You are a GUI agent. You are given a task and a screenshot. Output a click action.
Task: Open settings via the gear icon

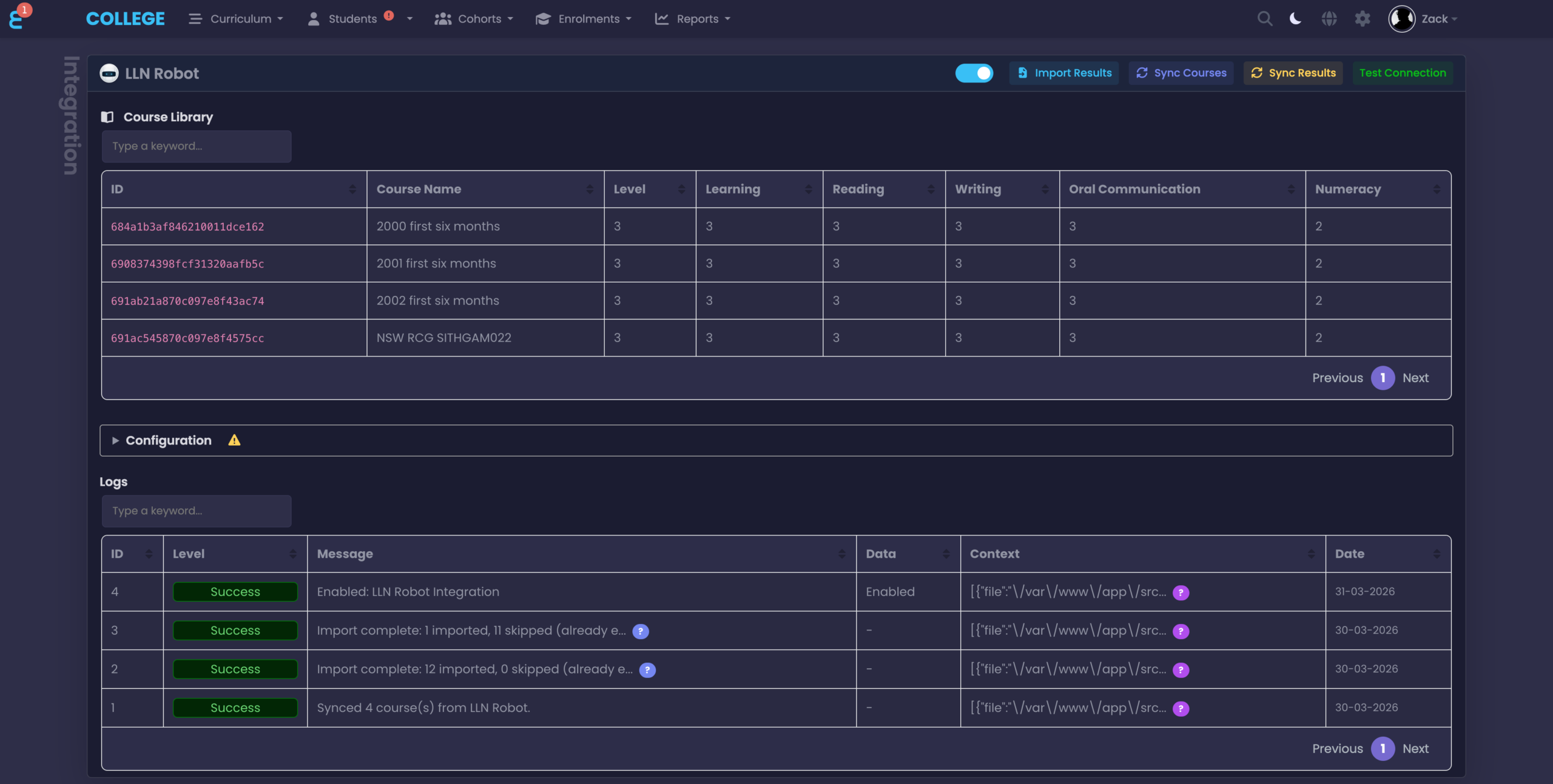(x=1363, y=18)
